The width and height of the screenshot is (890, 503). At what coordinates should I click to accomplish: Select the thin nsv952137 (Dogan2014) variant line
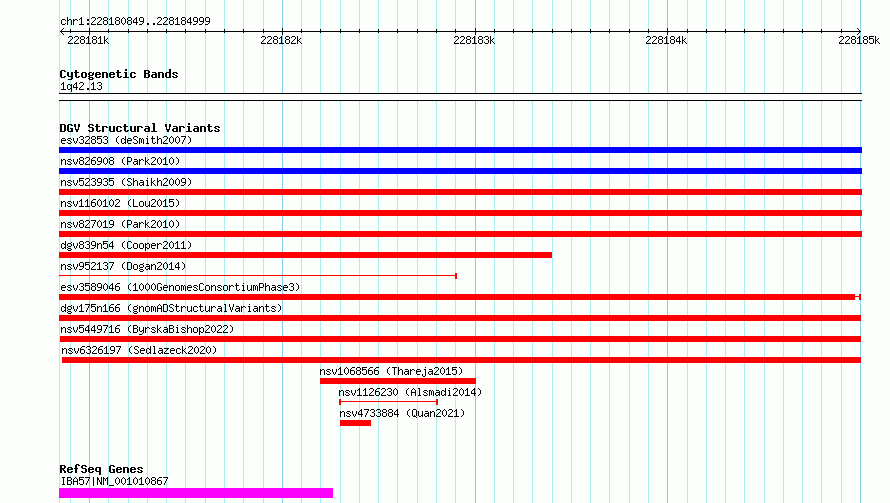click(258, 276)
